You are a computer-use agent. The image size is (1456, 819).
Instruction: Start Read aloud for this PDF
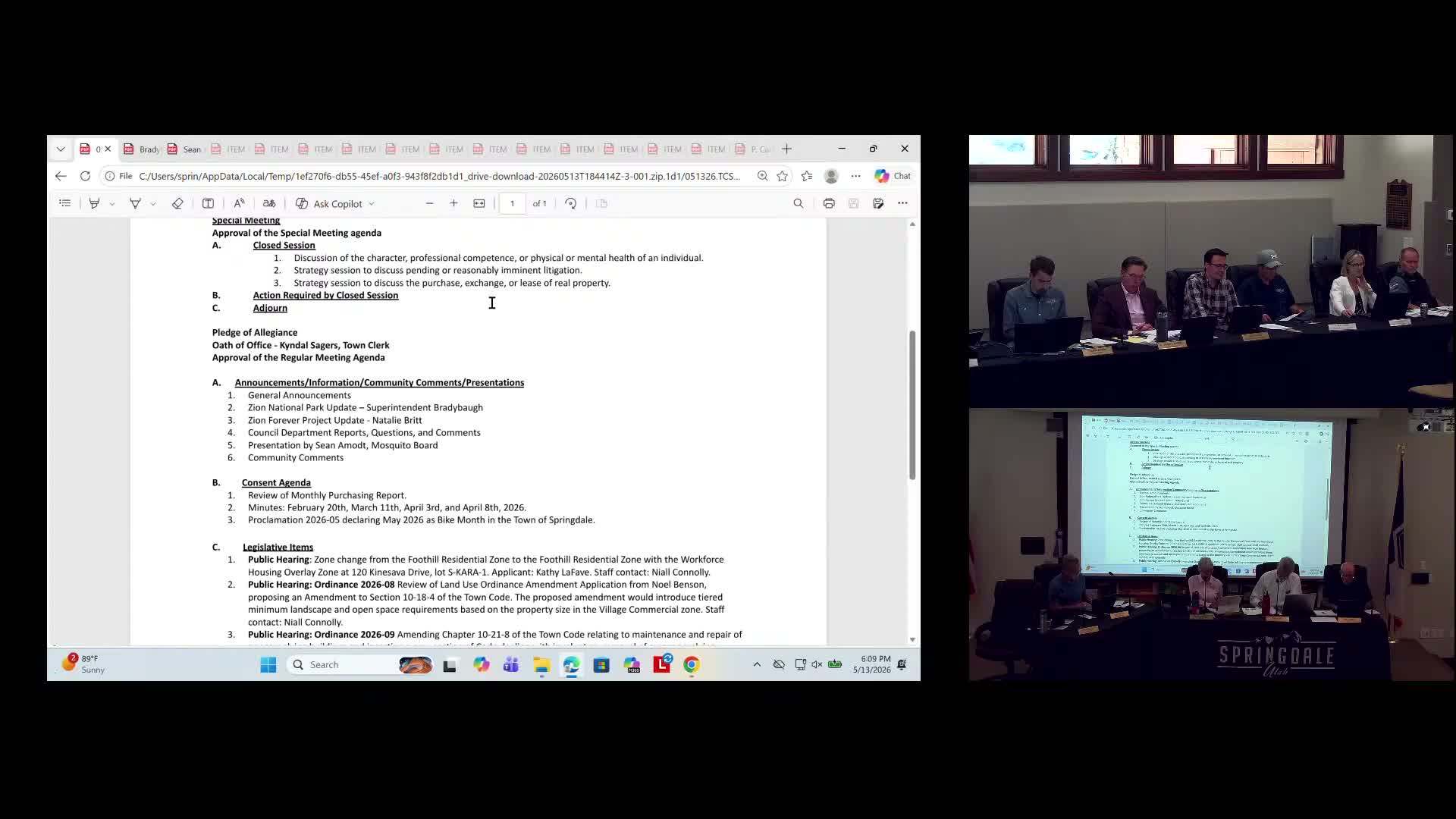coord(239,203)
